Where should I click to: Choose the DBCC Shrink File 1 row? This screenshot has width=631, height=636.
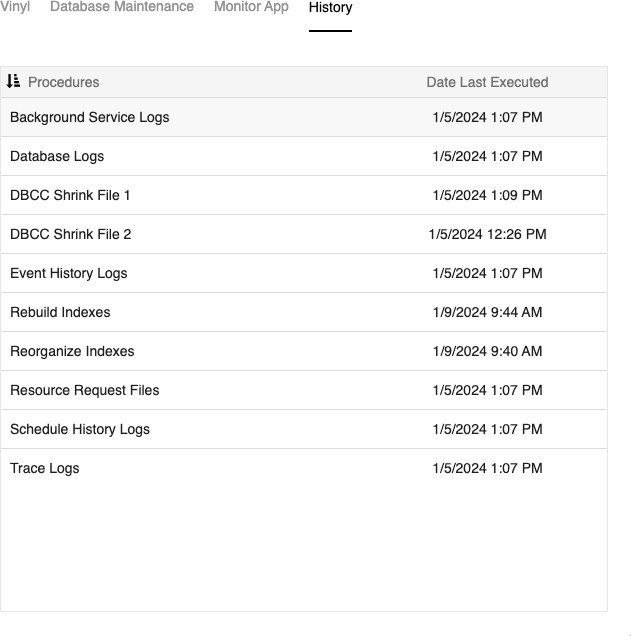point(70,195)
